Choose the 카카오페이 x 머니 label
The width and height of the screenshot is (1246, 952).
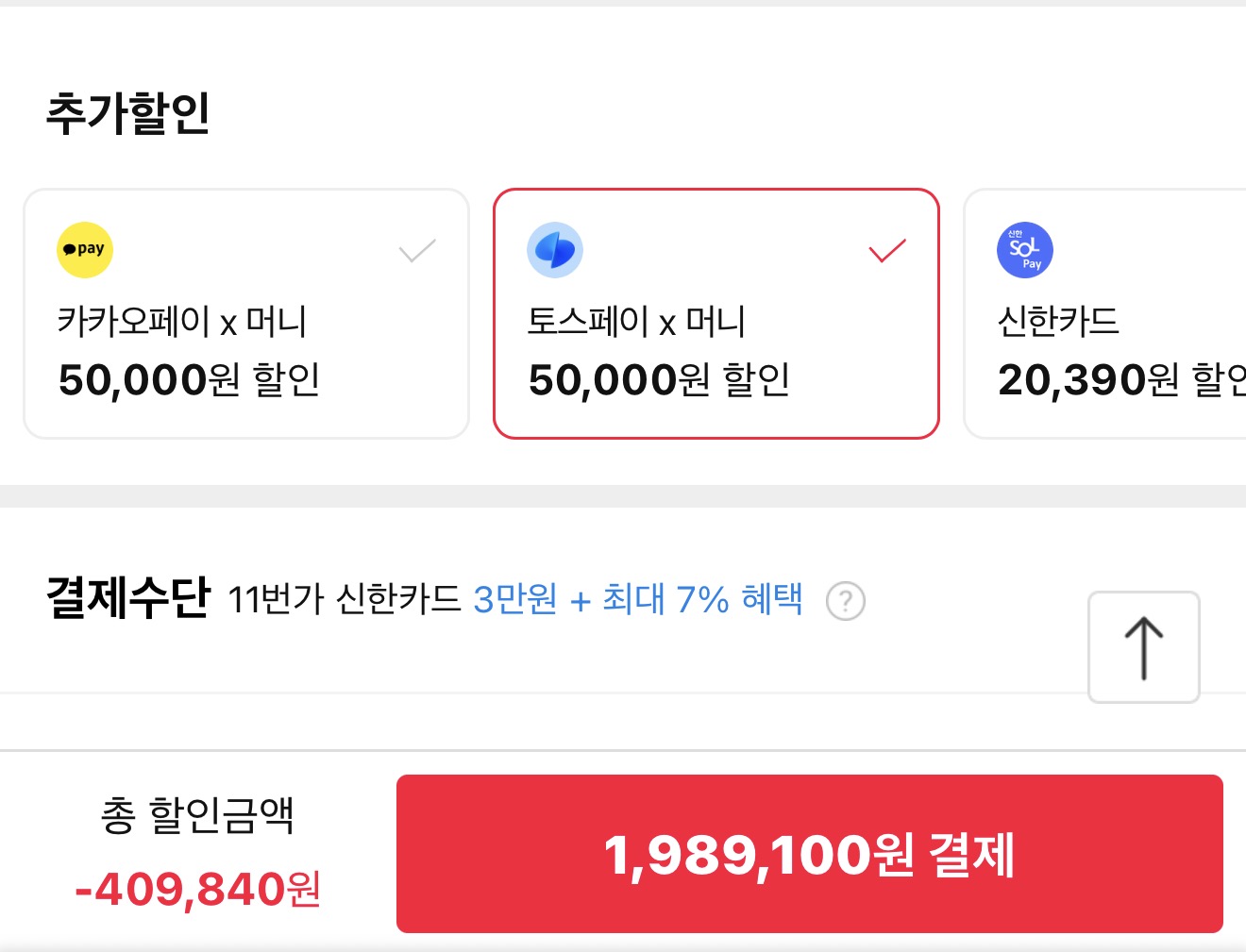[182, 322]
